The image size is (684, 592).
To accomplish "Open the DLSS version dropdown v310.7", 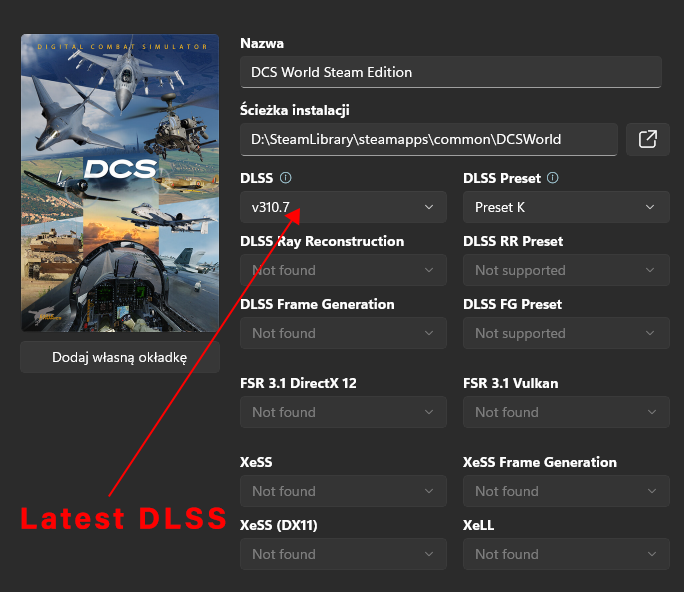I will click(343, 207).
